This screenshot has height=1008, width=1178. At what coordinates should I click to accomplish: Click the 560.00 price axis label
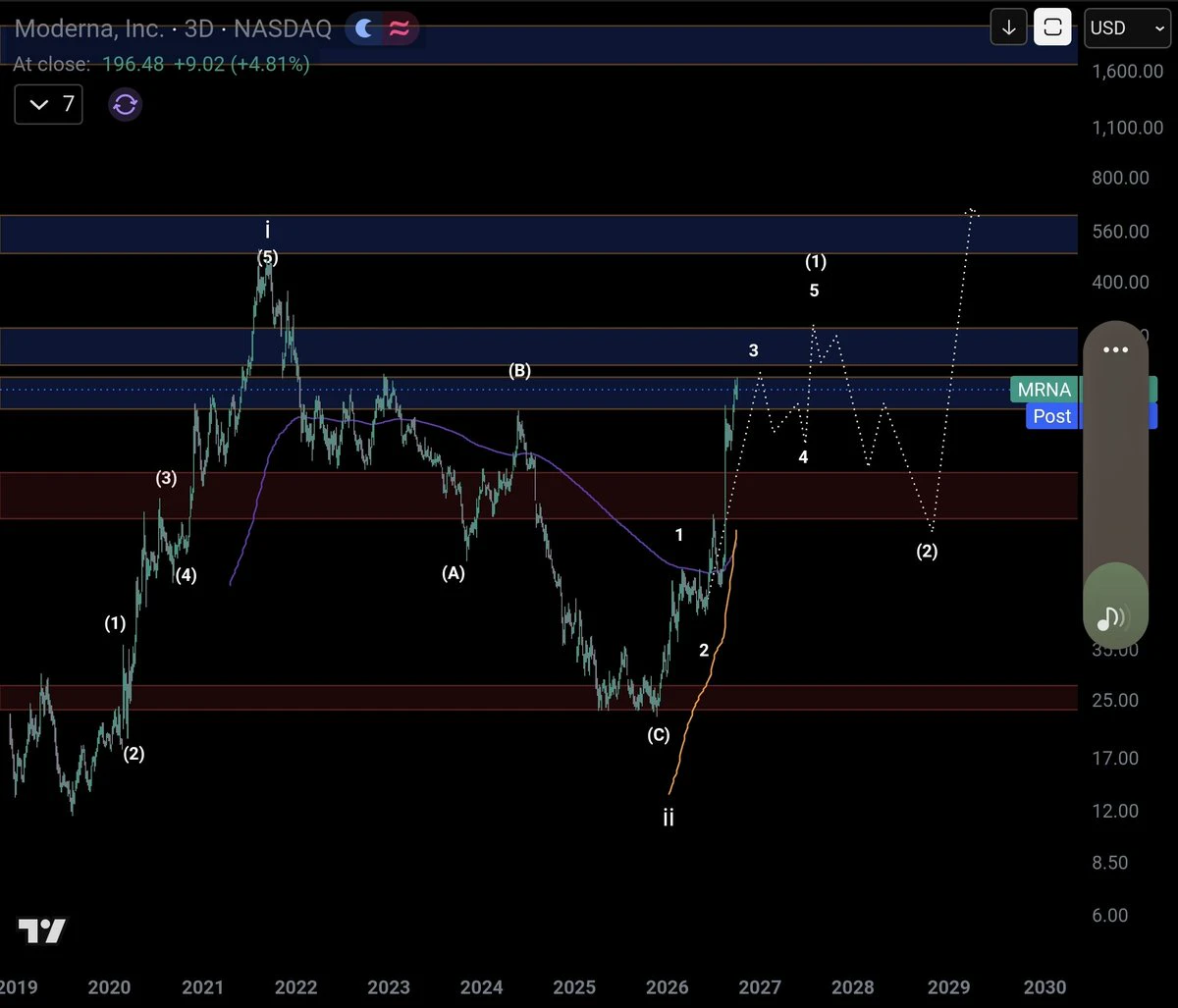coord(1120,232)
